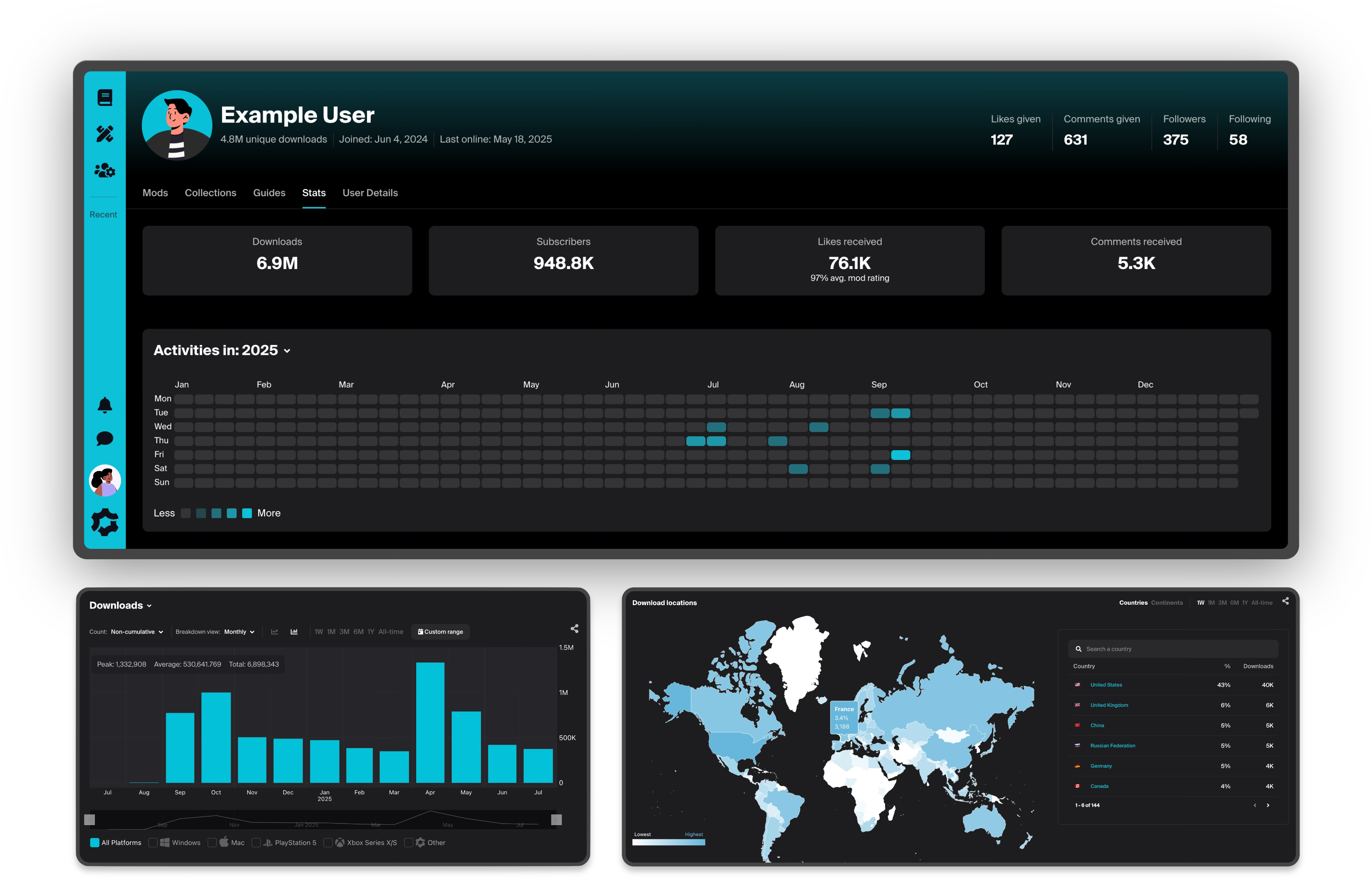Image resolution: width=1372 pixels, height=878 pixels.
Task: Share the Downloads chart
Action: (575, 628)
